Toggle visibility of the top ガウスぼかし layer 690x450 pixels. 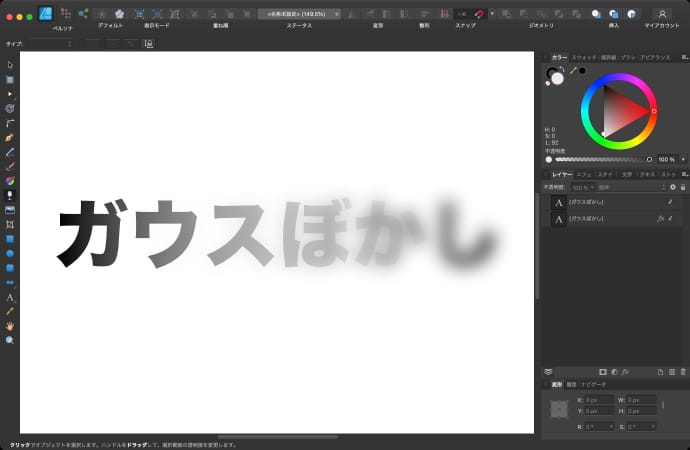tap(670, 202)
